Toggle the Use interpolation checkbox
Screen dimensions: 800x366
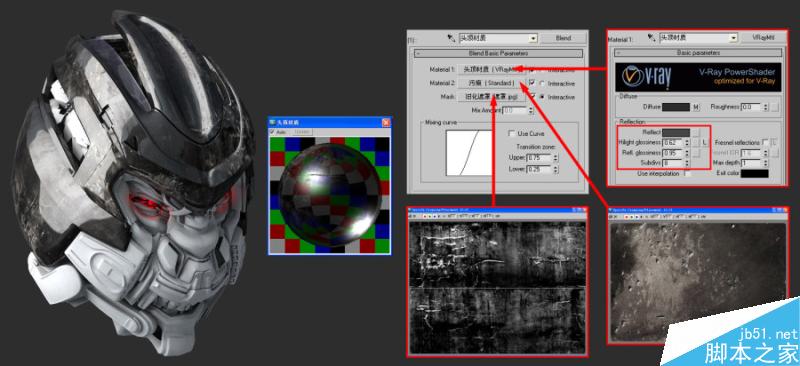(x=688, y=174)
